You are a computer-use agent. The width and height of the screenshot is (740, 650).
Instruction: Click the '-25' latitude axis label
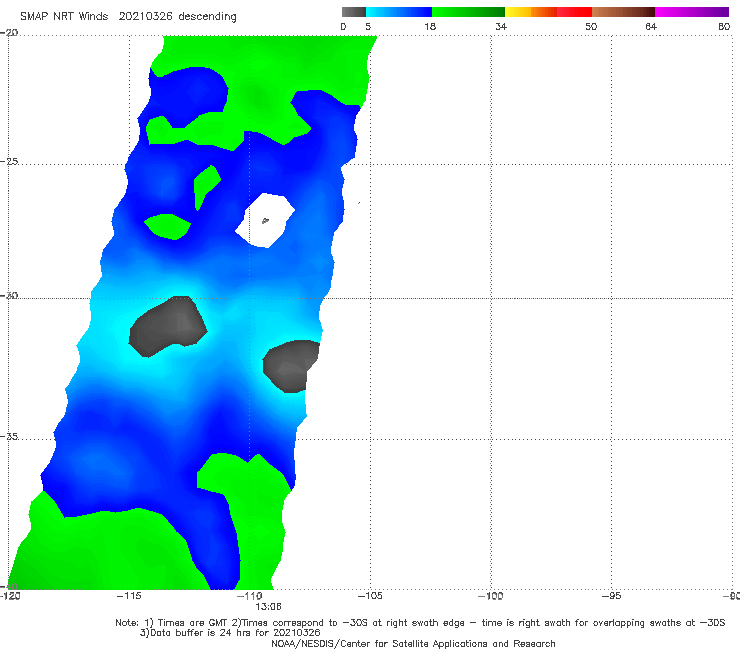click(9, 161)
